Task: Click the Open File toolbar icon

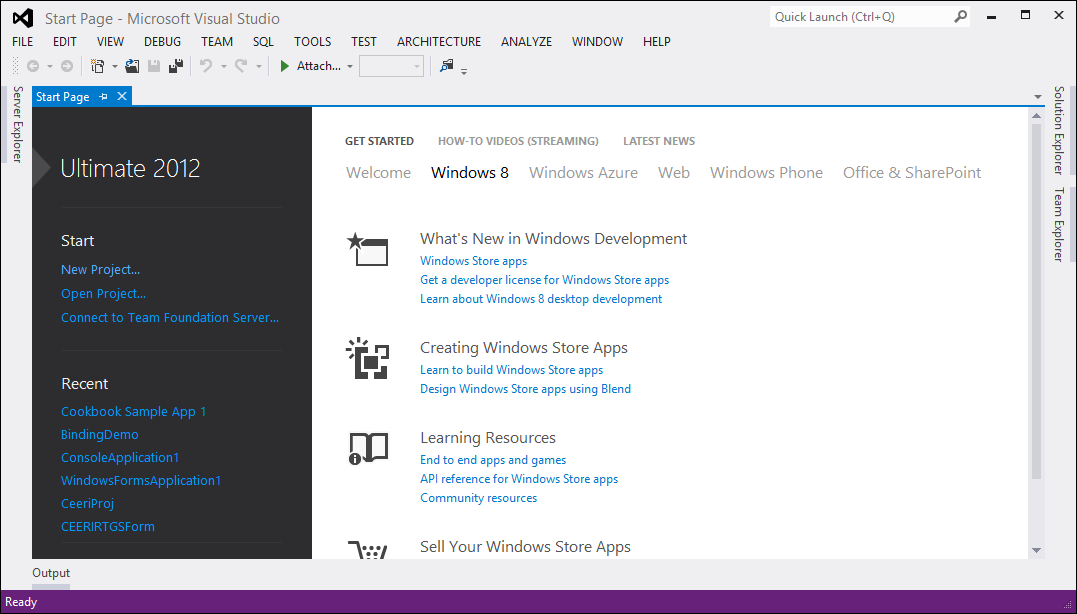Action: [132, 66]
